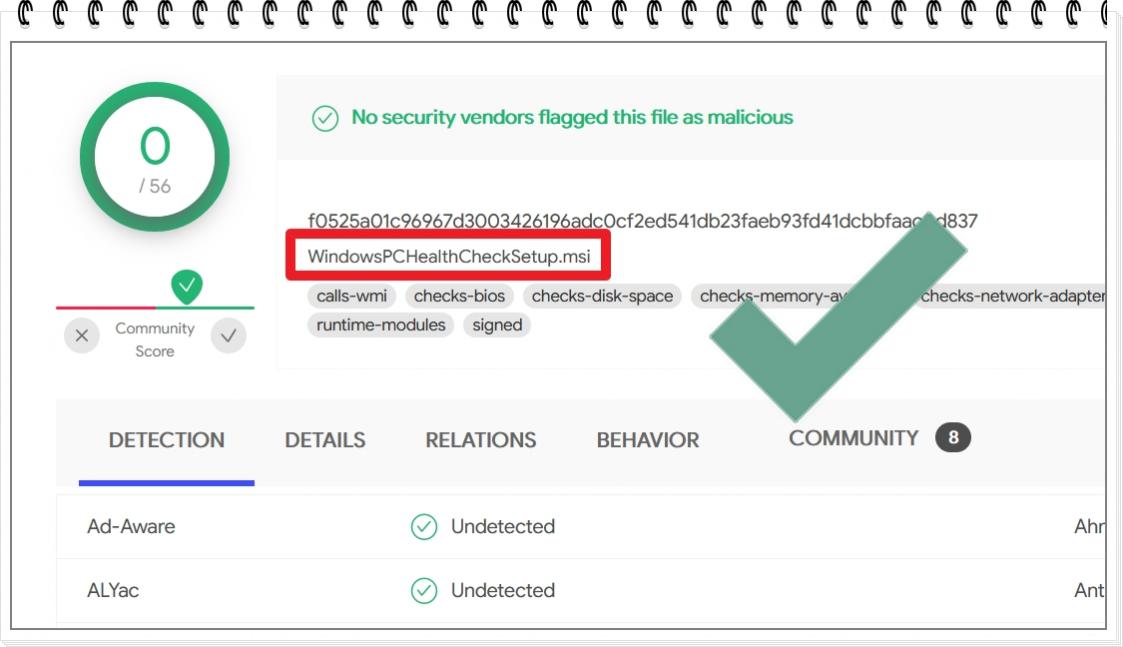Click the Ad-Aware undetected check icon
This screenshot has width=1123, height=647.
click(x=424, y=527)
